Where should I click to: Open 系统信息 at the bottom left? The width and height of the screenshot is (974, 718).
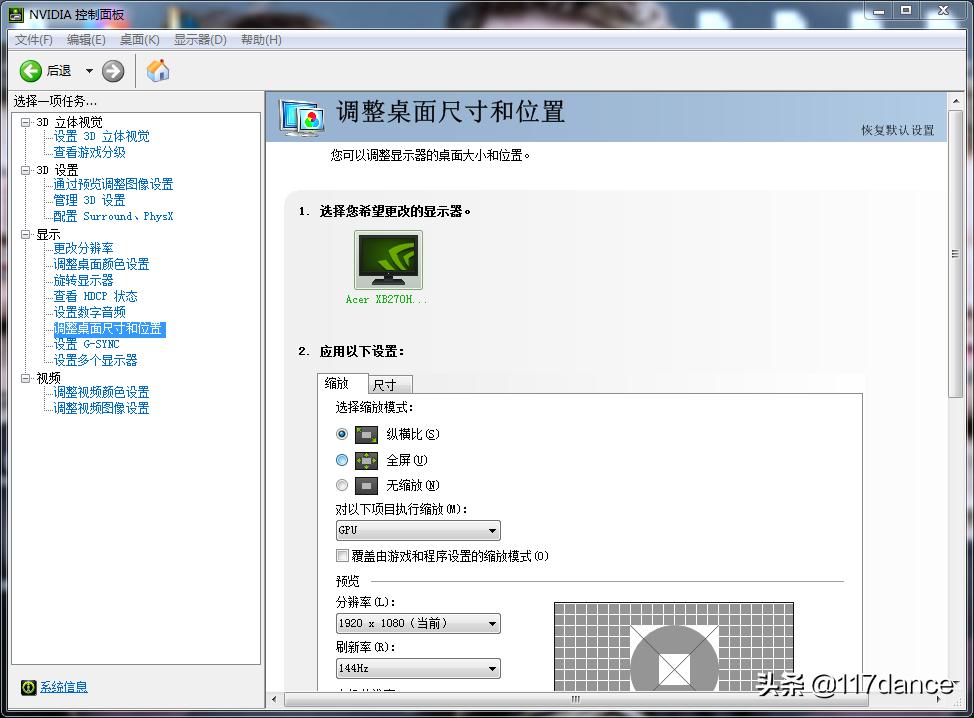(x=62, y=687)
